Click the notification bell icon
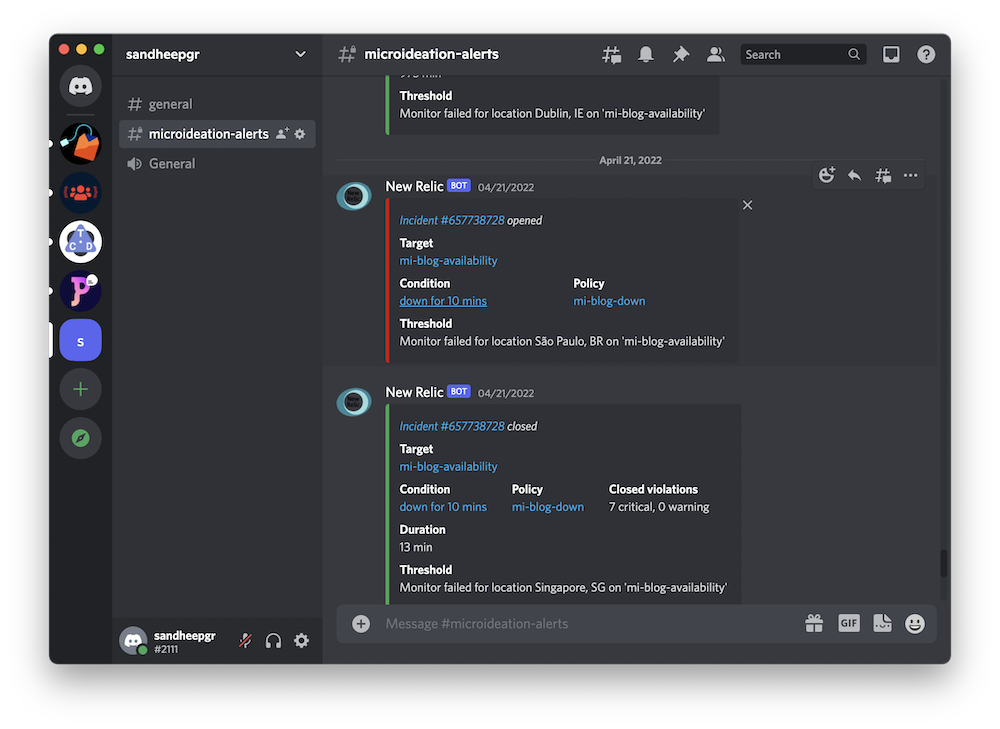 point(646,55)
